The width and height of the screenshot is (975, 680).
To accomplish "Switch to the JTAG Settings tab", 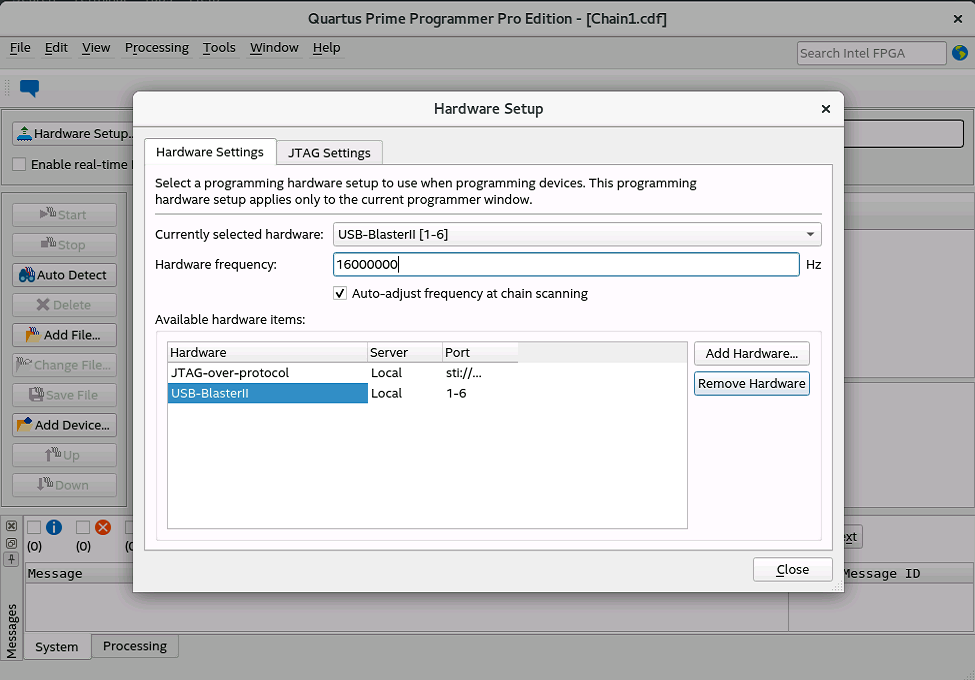I will [x=329, y=153].
